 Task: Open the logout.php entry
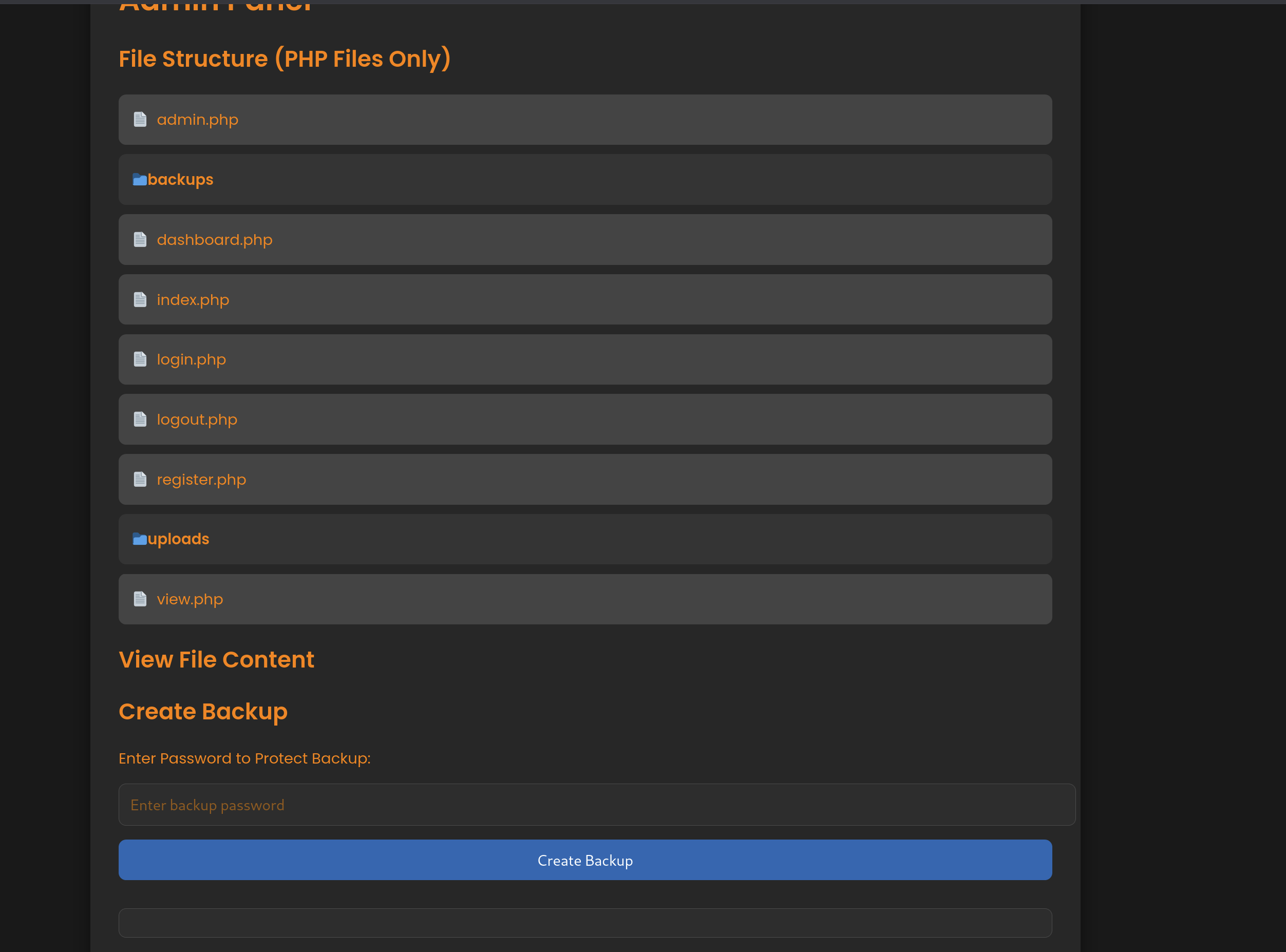[x=197, y=420]
